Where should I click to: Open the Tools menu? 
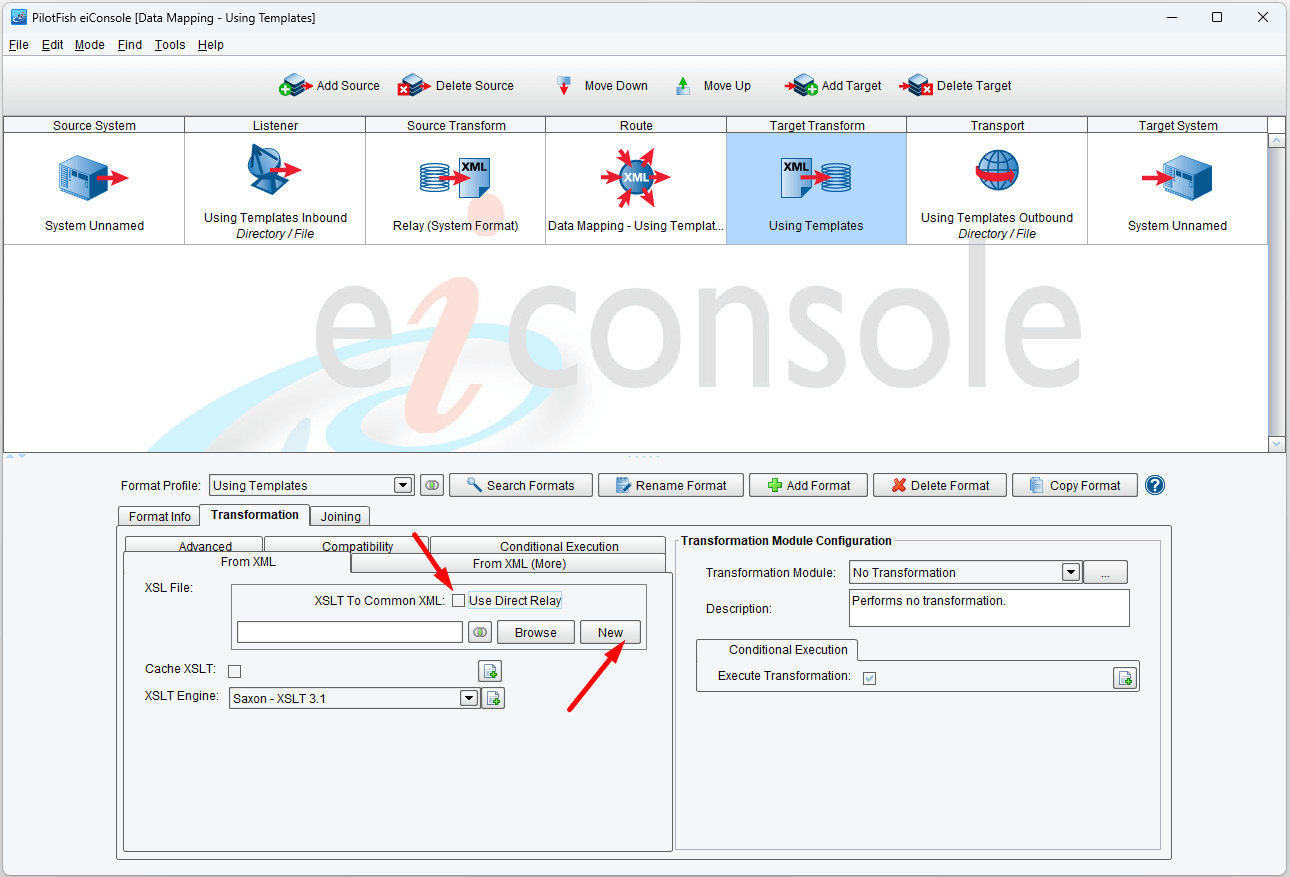pos(170,45)
